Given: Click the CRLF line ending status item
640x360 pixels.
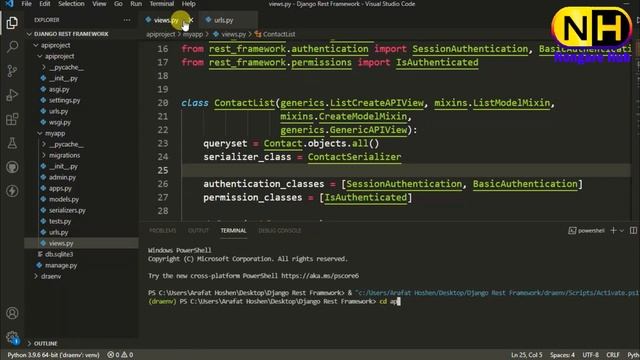Looking at the screenshot, I should (613, 355).
